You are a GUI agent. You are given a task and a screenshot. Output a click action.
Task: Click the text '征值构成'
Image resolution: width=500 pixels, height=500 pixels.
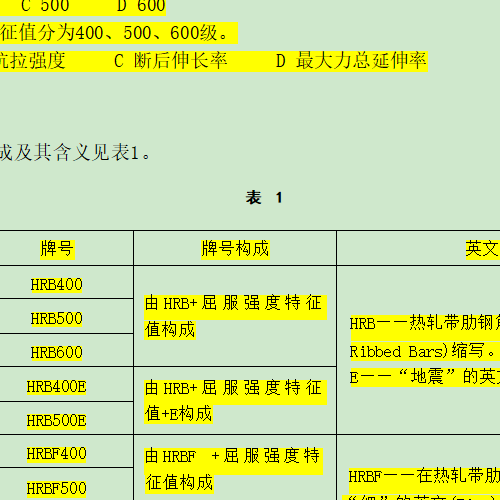coord(179,483)
